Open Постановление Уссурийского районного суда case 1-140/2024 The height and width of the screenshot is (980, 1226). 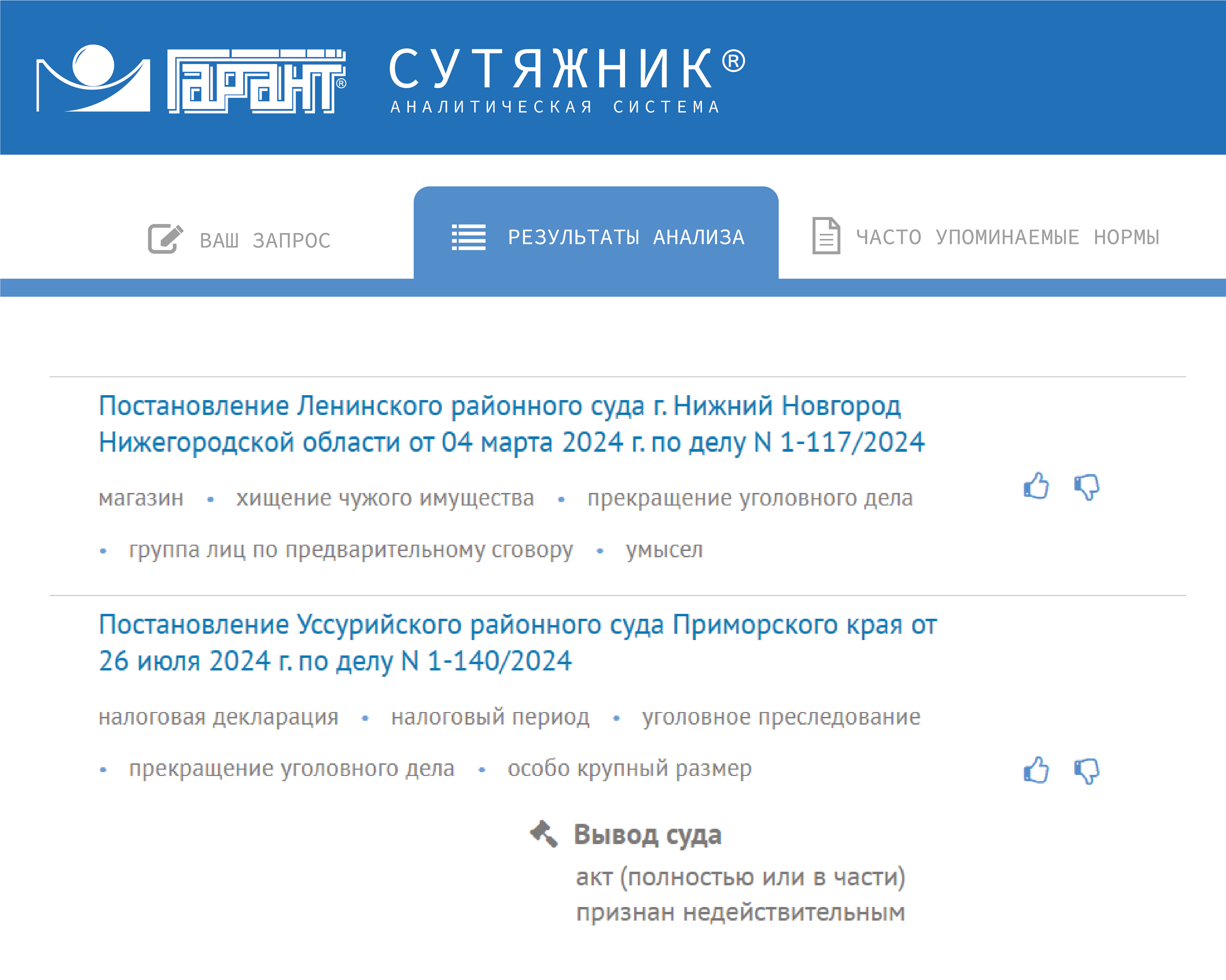(518, 643)
